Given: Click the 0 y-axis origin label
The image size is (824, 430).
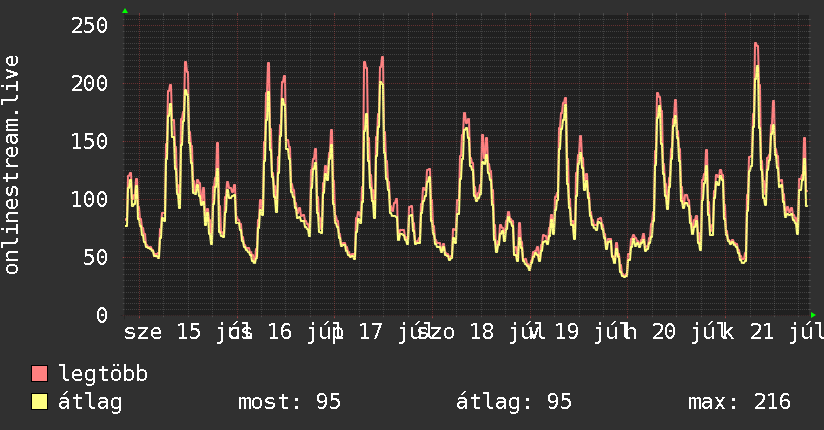Looking at the screenshot, I should 102,314.
